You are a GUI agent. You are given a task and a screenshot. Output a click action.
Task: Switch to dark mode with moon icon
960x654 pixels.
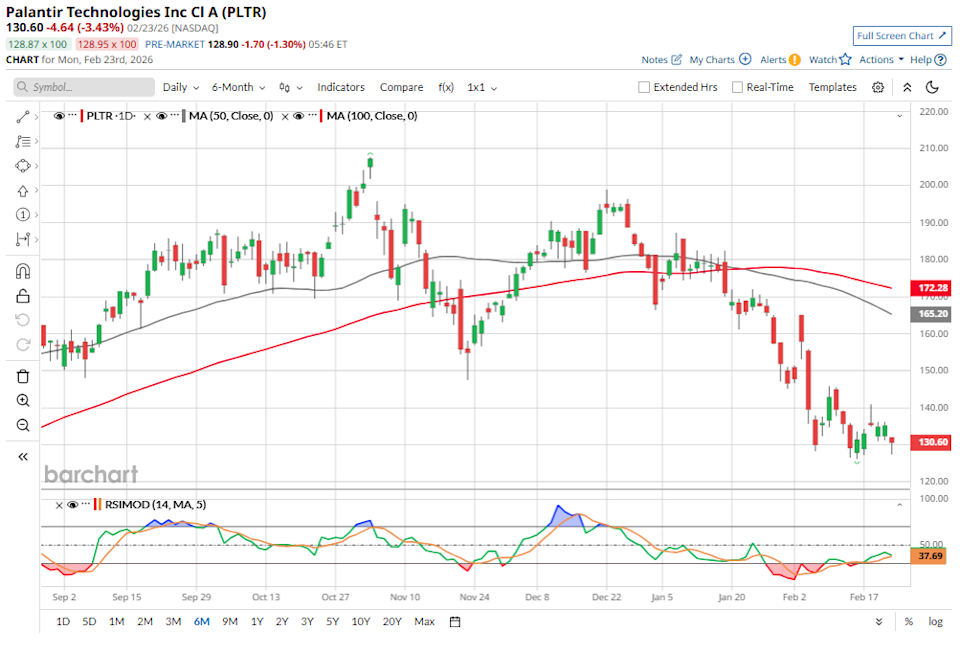932,87
